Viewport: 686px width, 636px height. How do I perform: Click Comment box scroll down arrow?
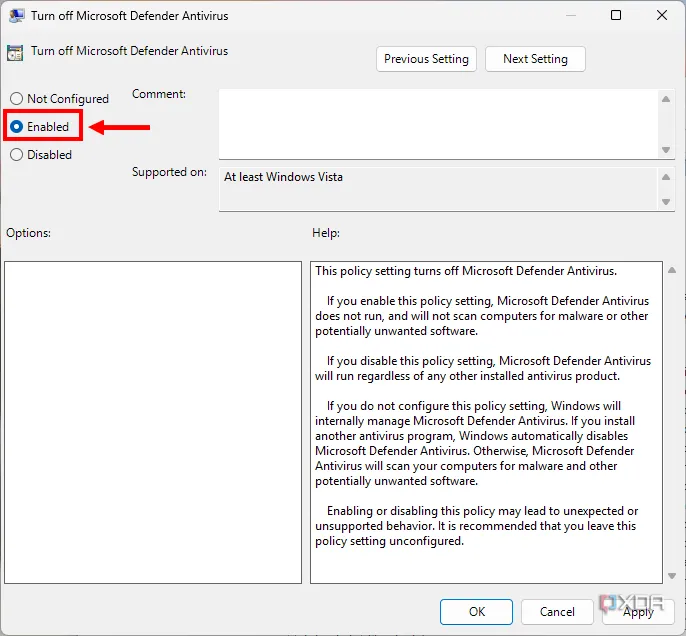pos(666,150)
